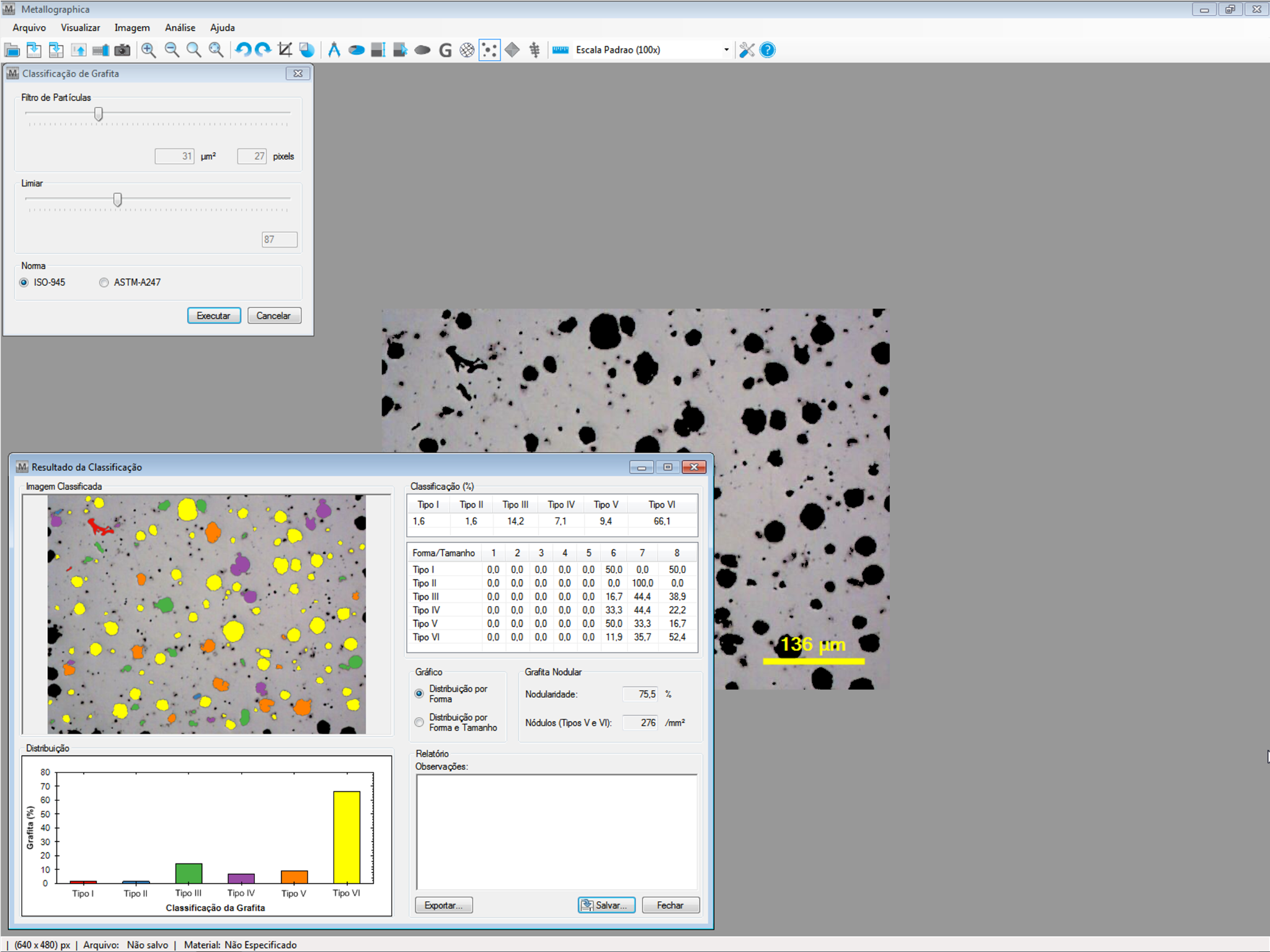Click the gray ellipse inclusion icon
Screen dimensions: 1270x952
point(422,50)
